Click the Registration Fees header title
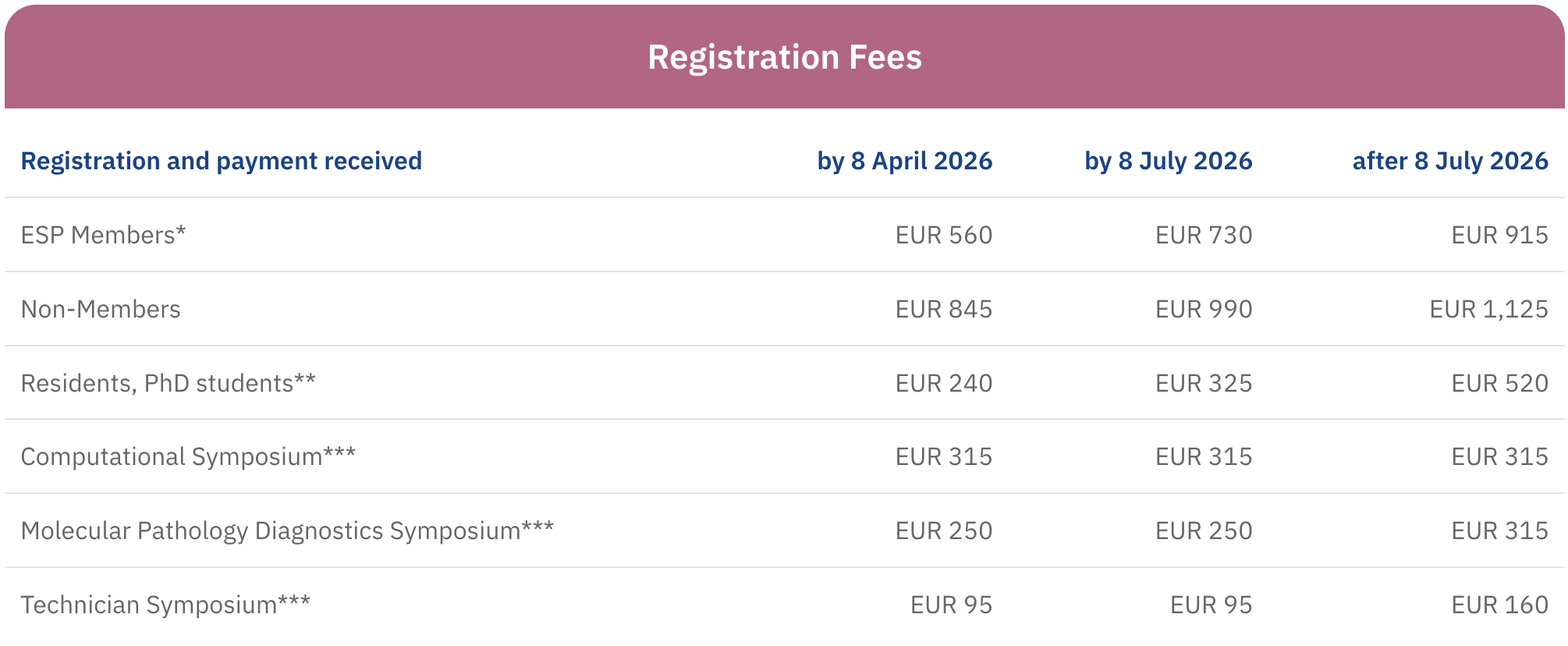 (784, 58)
